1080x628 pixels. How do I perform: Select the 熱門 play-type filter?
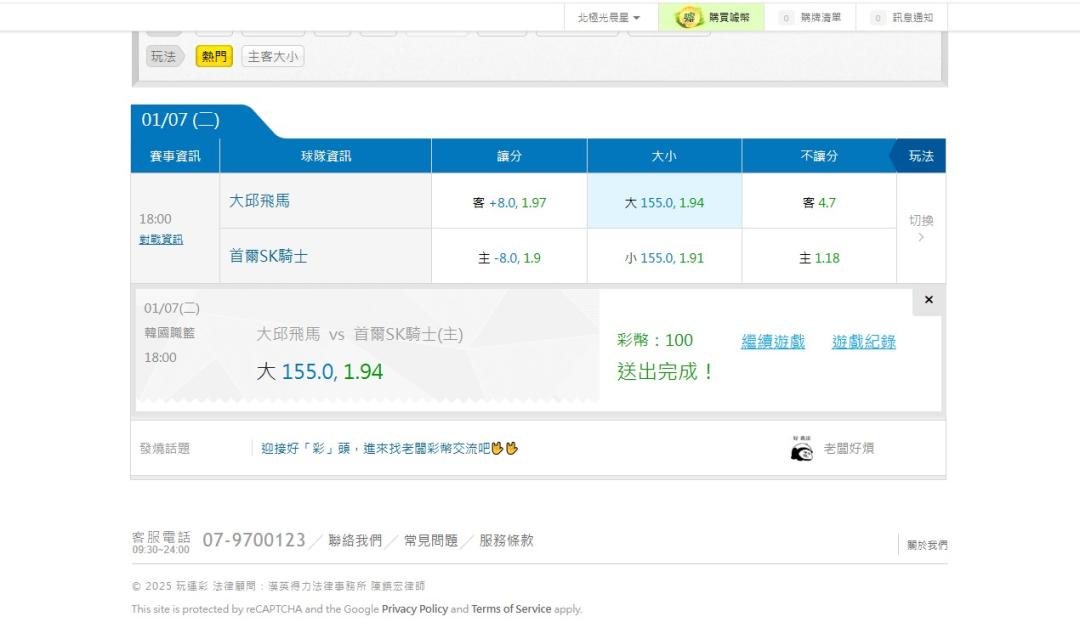coord(214,56)
